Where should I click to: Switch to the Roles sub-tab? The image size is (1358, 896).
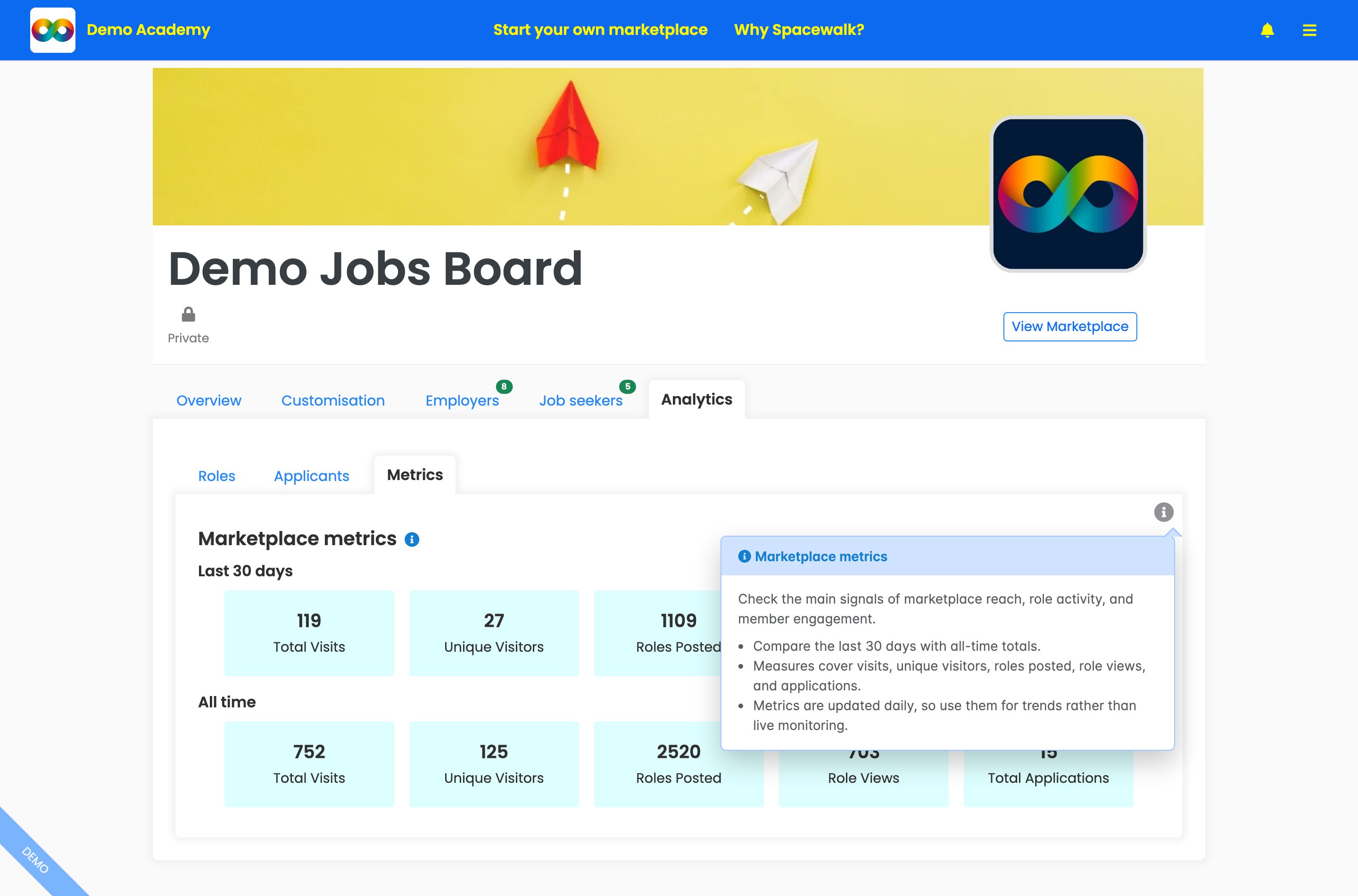(216, 476)
